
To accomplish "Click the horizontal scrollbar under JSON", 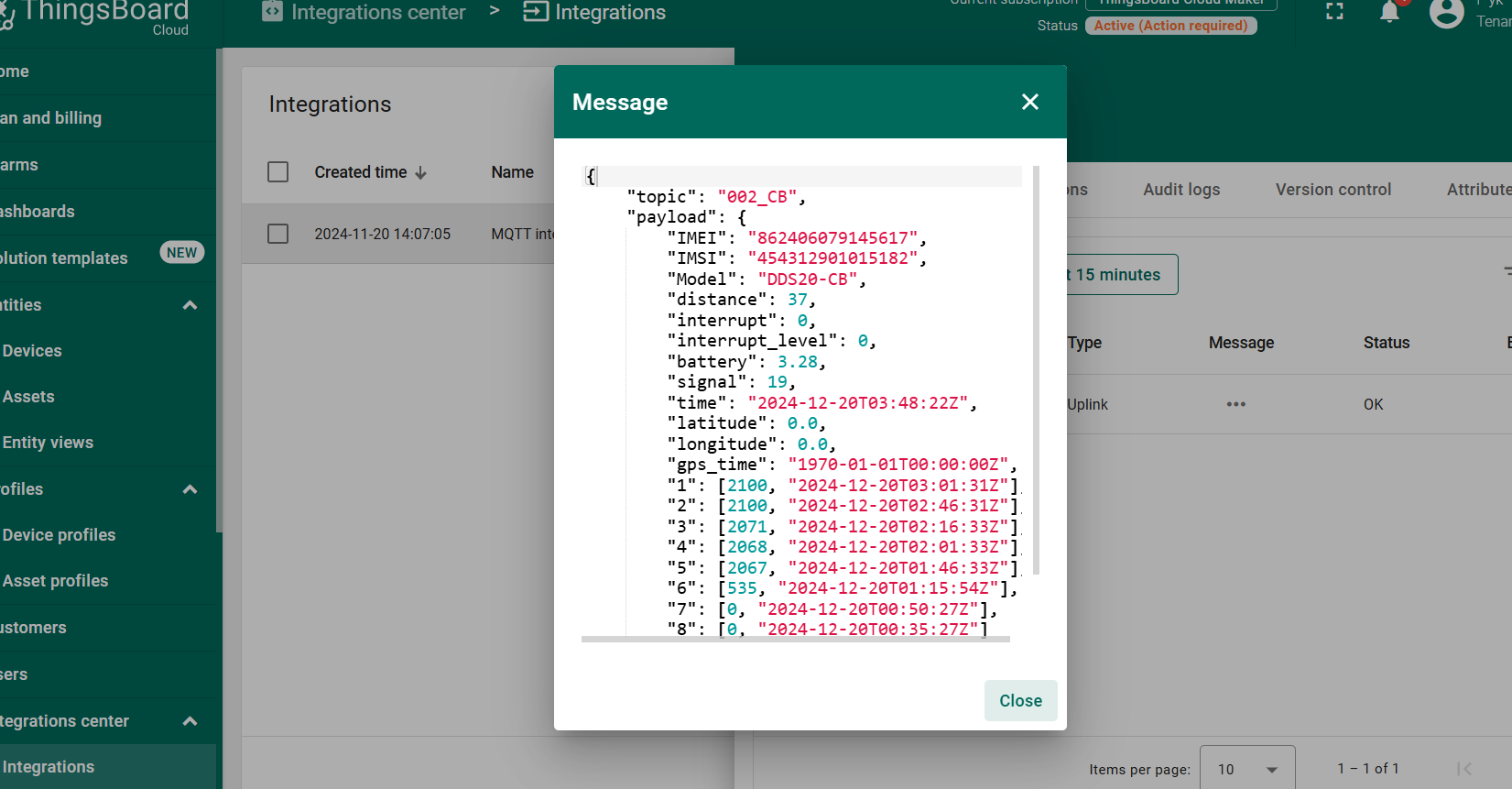I will (x=795, y=639).
